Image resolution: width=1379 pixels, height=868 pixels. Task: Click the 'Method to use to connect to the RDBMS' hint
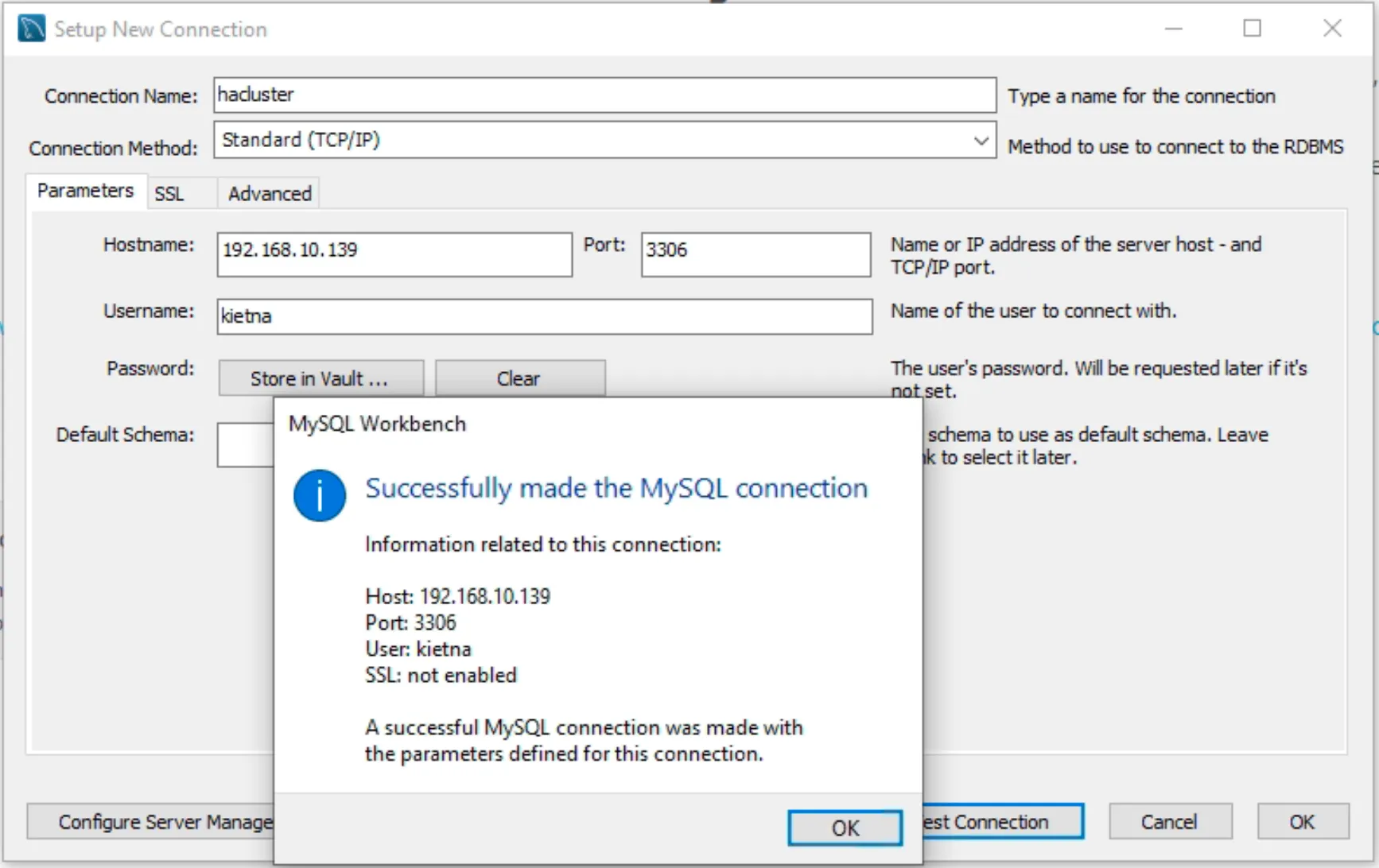coord(1175,147)
